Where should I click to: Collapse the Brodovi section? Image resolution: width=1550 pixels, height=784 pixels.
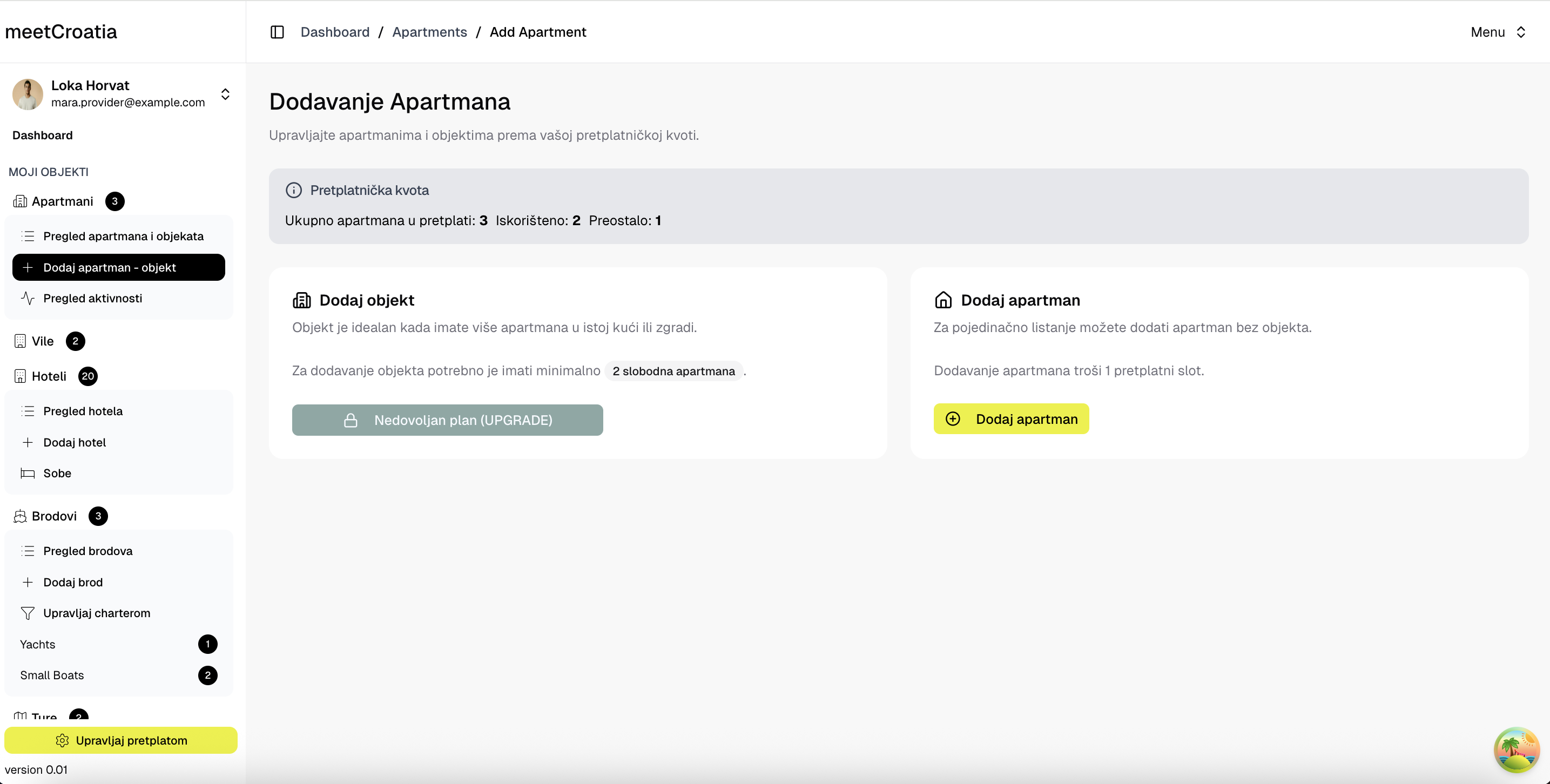tap(54, 516)
